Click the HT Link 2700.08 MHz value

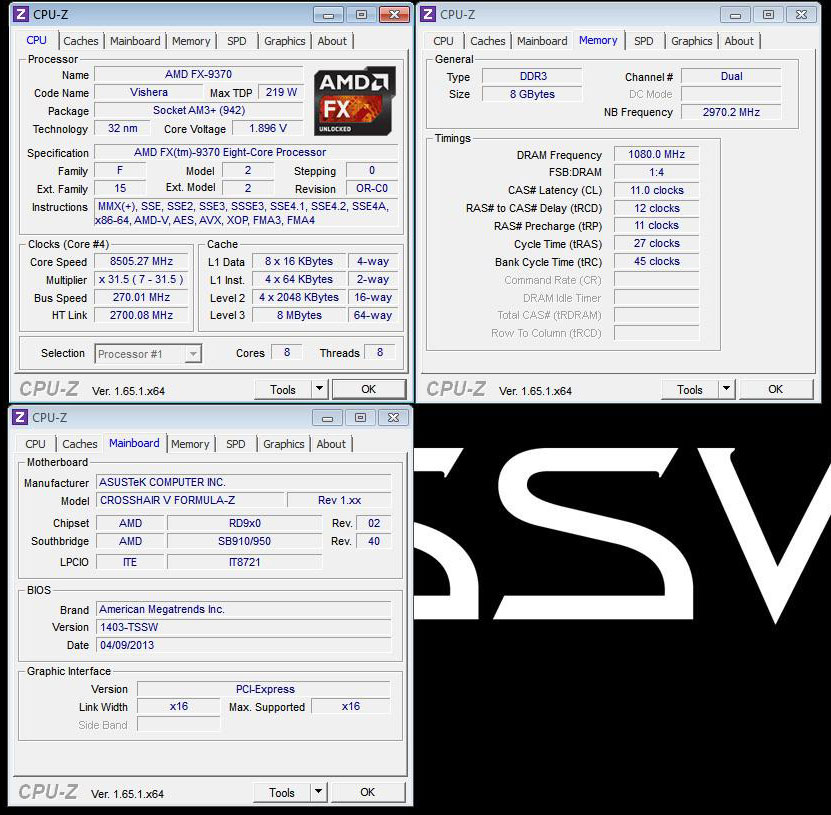(x=141, y=315)
